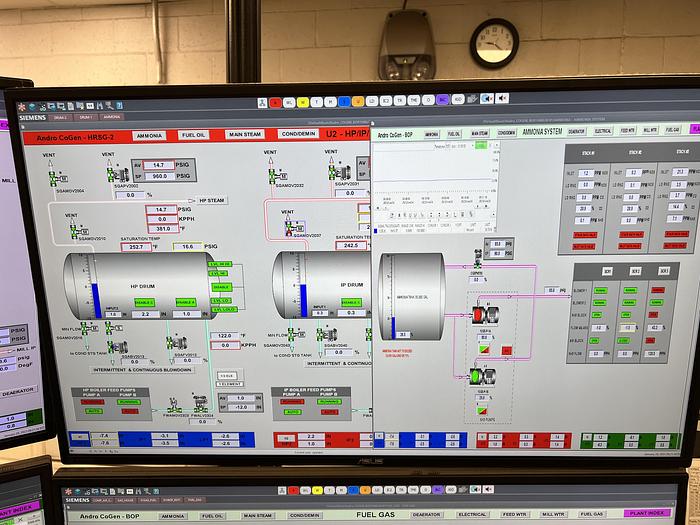This screenshot has width=700, height=525.
Task: Click the trend chart in Ammonia System window
Action: coord(435,188)
